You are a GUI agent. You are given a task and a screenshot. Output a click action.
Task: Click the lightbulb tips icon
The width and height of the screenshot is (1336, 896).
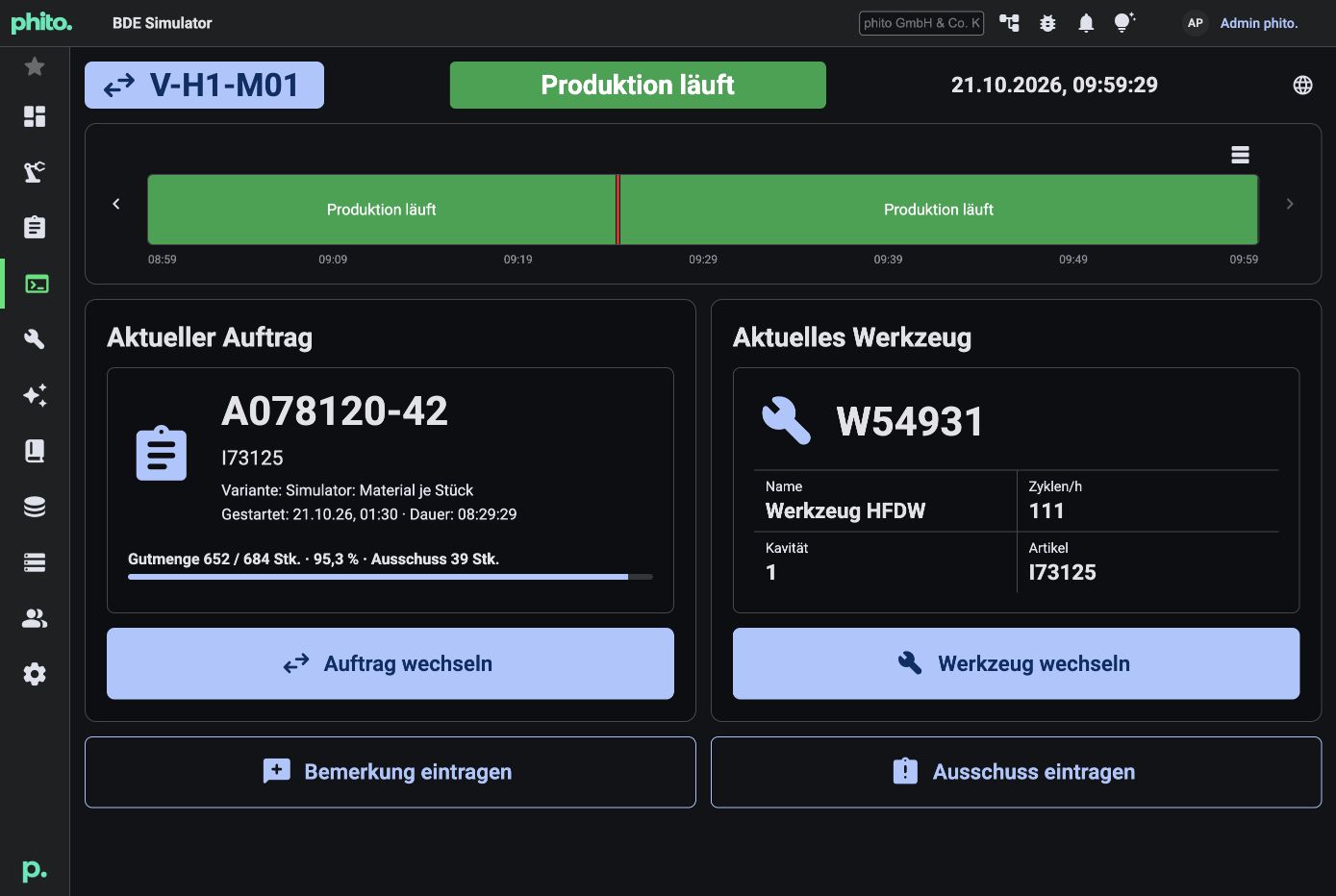pos(1124,23)
